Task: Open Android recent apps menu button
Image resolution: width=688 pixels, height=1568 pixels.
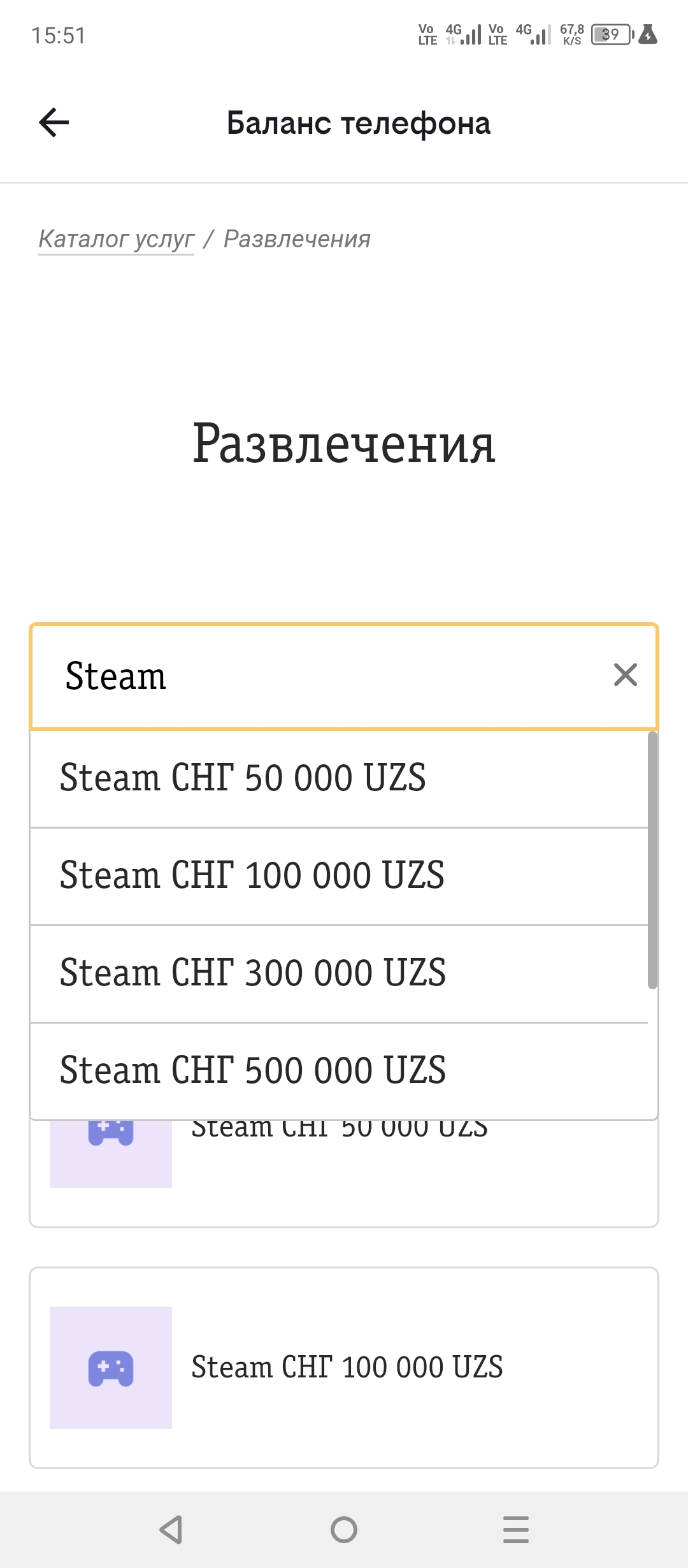Action: (x=516, y=1529)
